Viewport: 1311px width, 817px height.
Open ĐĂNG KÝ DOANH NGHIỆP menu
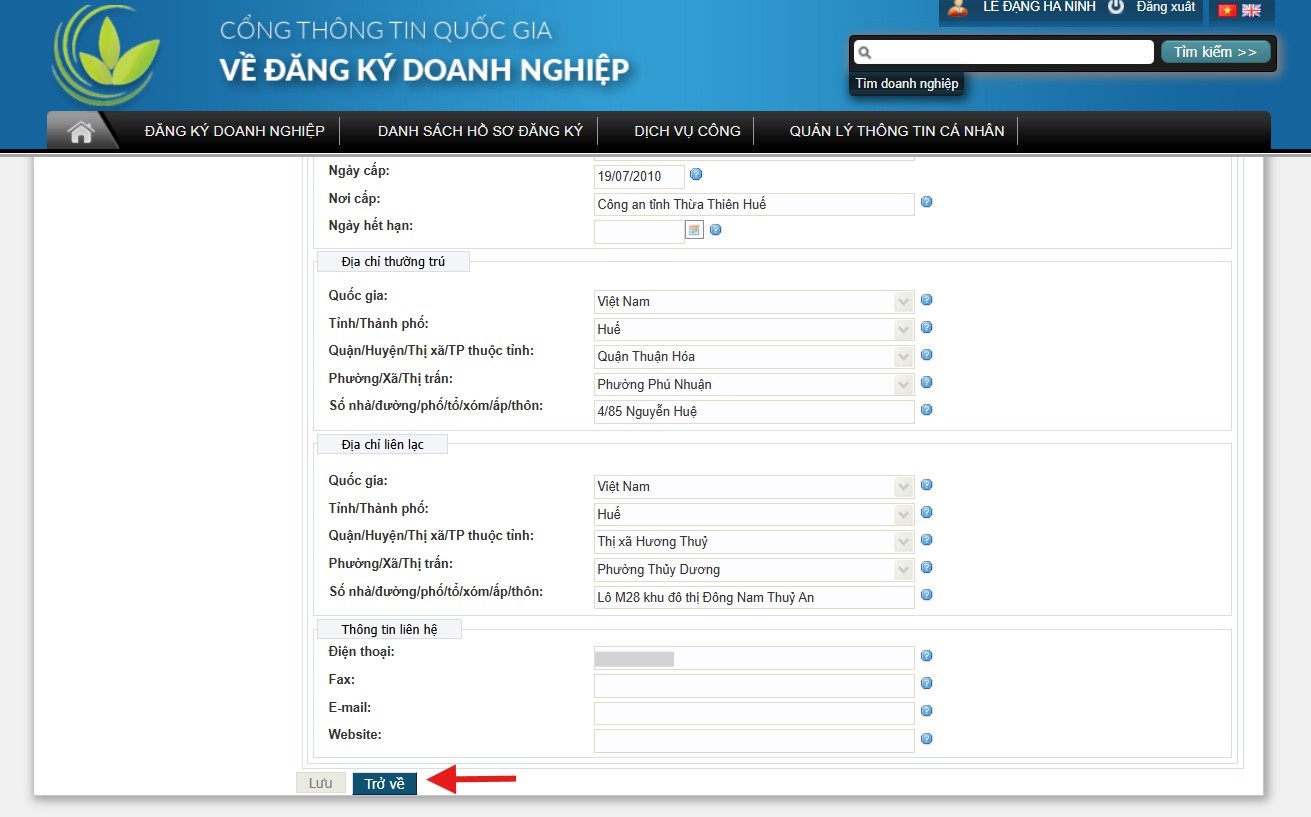(x=234, y=131)
